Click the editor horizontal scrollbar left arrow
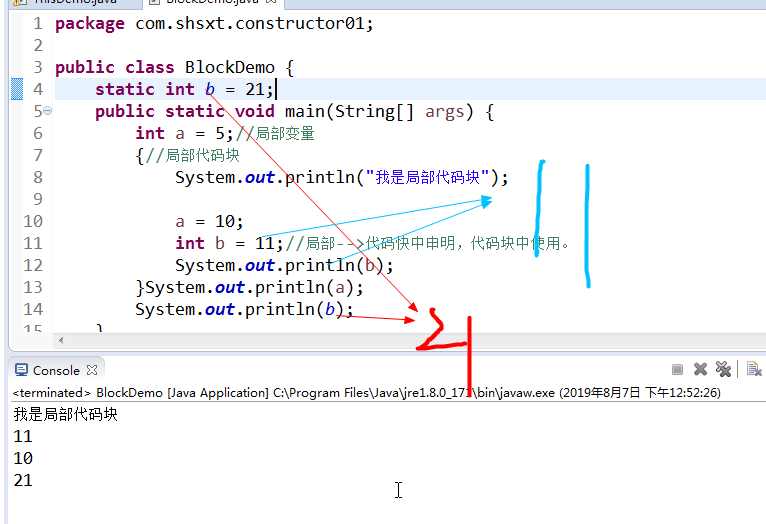This screenshot has width=766, height=524. click(61, 340)
